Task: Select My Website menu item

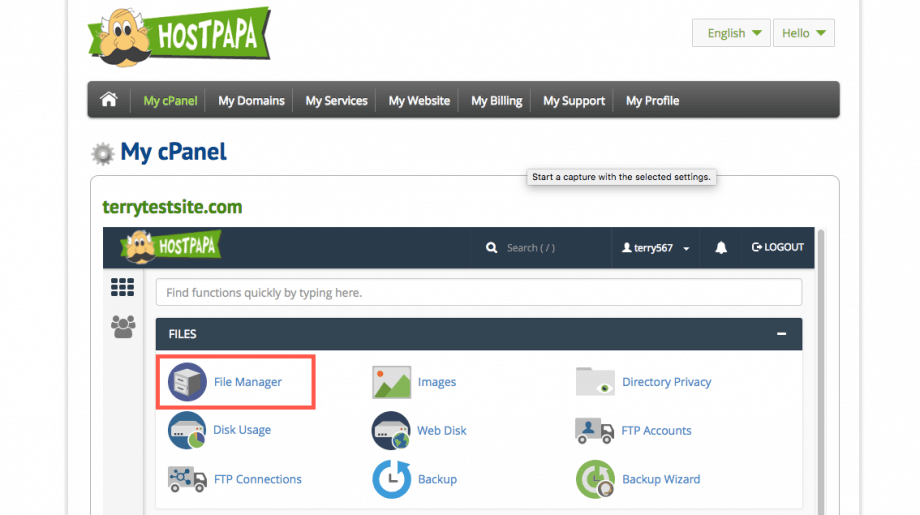Action: tap(419, 100)
